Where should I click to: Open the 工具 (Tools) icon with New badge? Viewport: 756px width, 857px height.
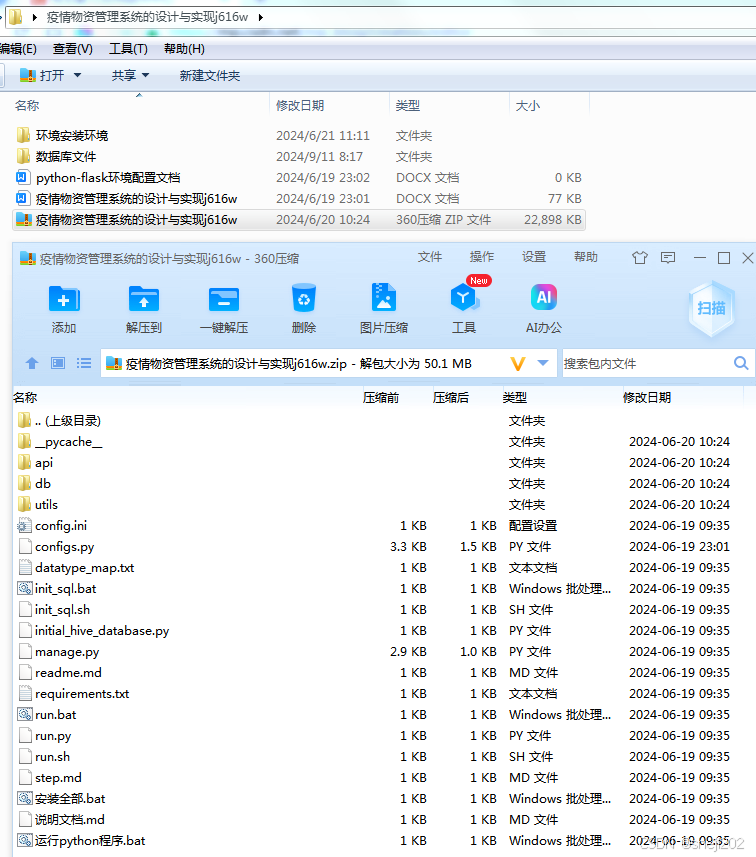point(464,298)
